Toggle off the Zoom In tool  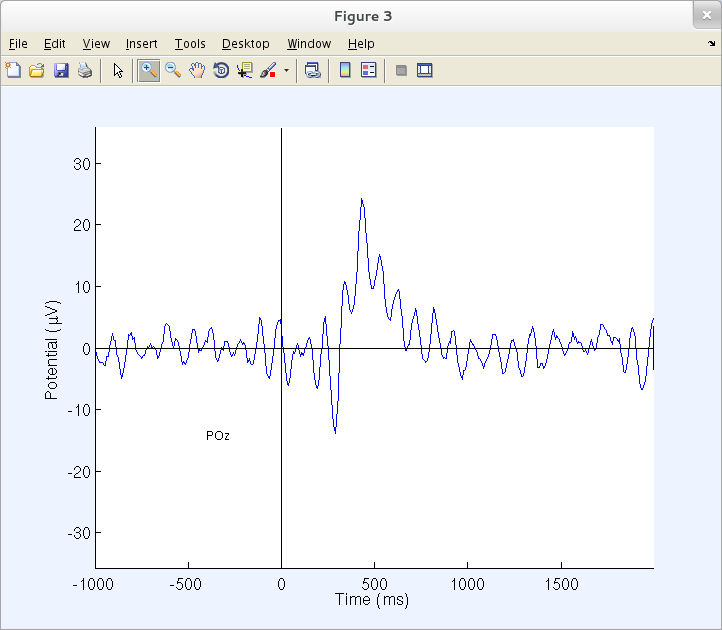(x=148, y=71)
